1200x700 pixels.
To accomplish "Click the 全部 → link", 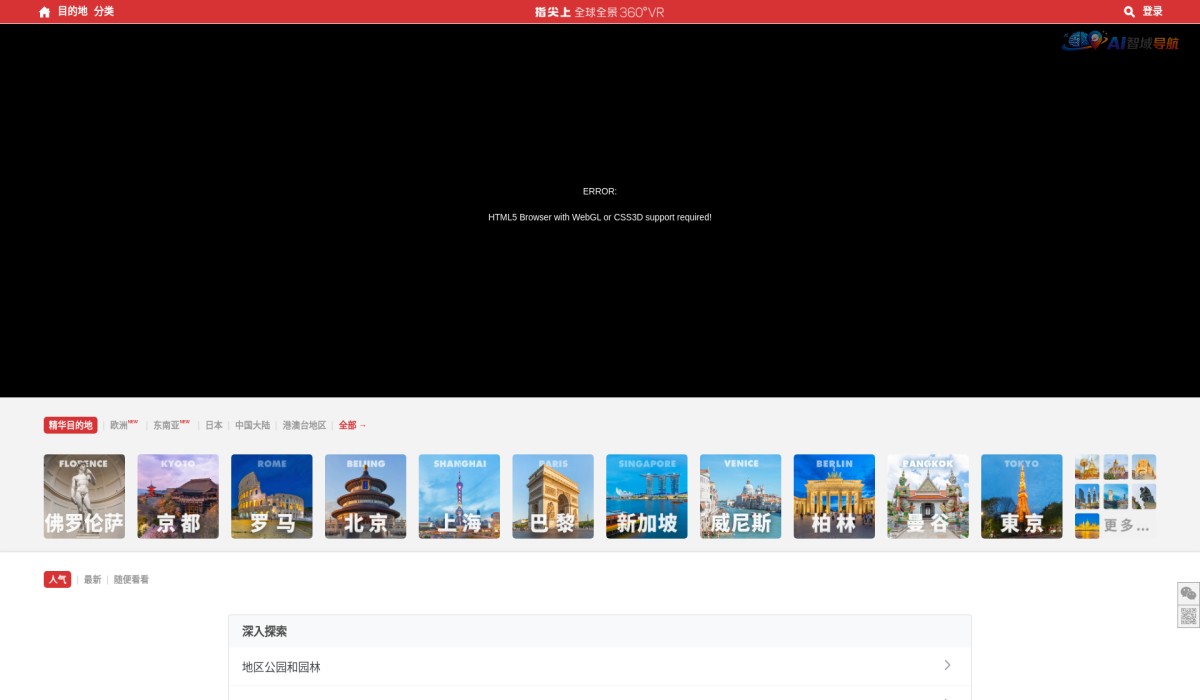I will tap(352, 425).
